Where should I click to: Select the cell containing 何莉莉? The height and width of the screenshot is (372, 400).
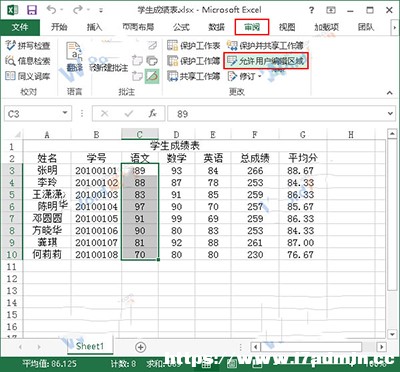point(47,255)
